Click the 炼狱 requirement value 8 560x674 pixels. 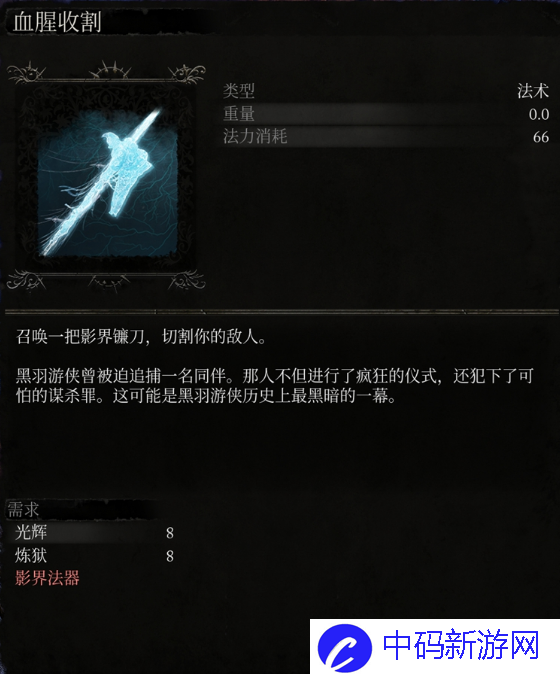tap(170, 556)
